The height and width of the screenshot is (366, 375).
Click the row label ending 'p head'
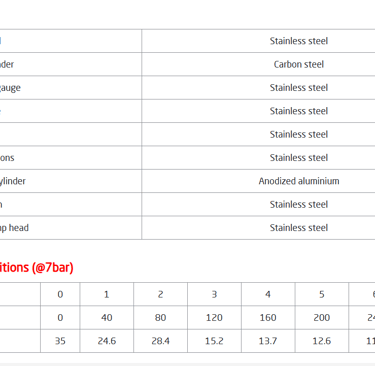[14, 228]
